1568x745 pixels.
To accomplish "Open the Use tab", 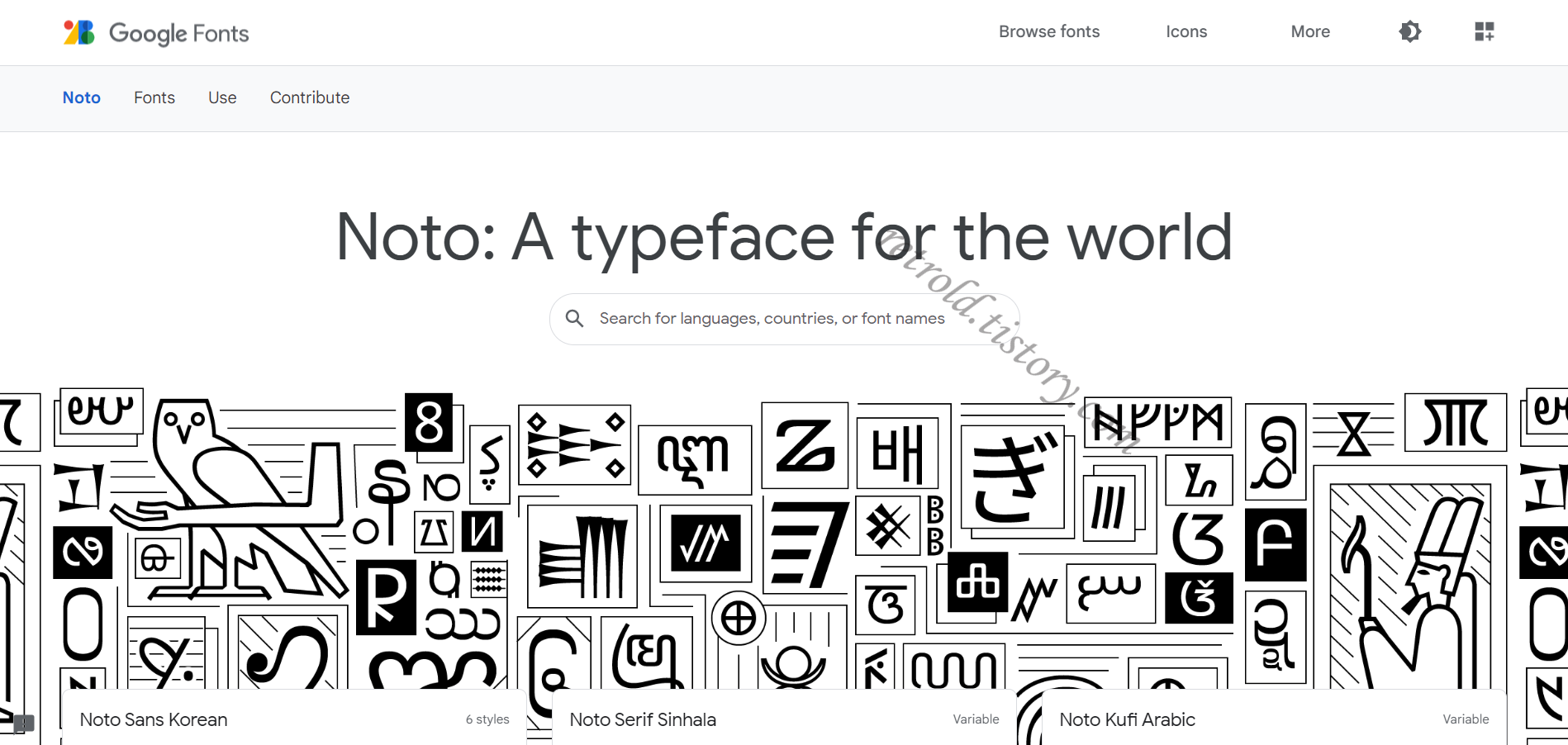I will [x=222, y=97].
